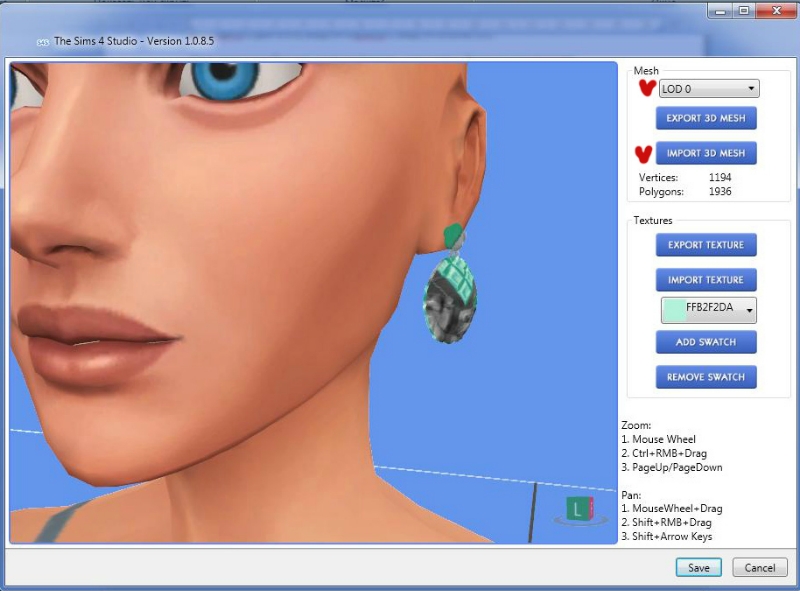
Task: Click the oval earring pendant in viewport
Action: coord(449,298)
